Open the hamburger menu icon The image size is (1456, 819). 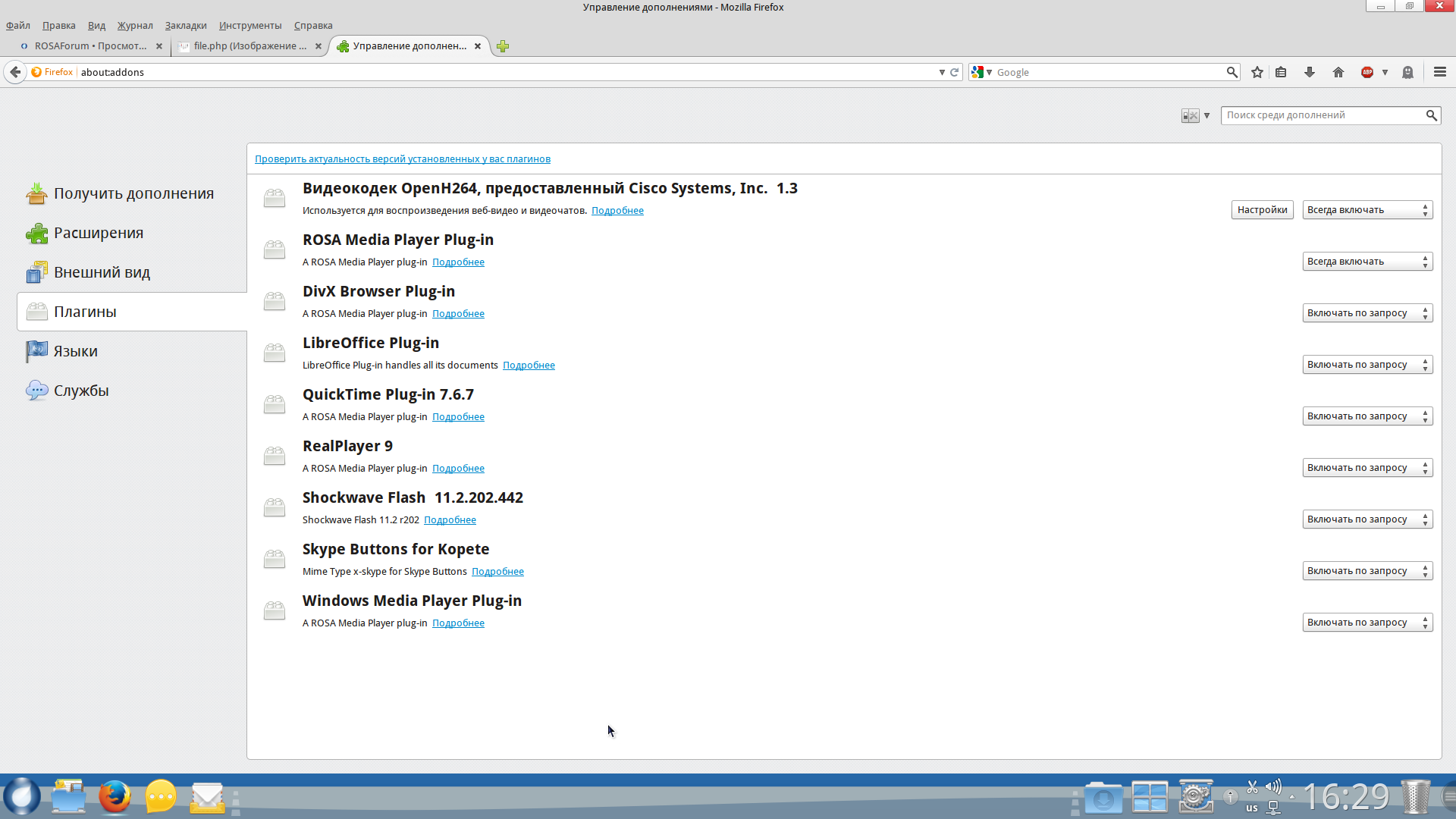(x=1440, y=72)
